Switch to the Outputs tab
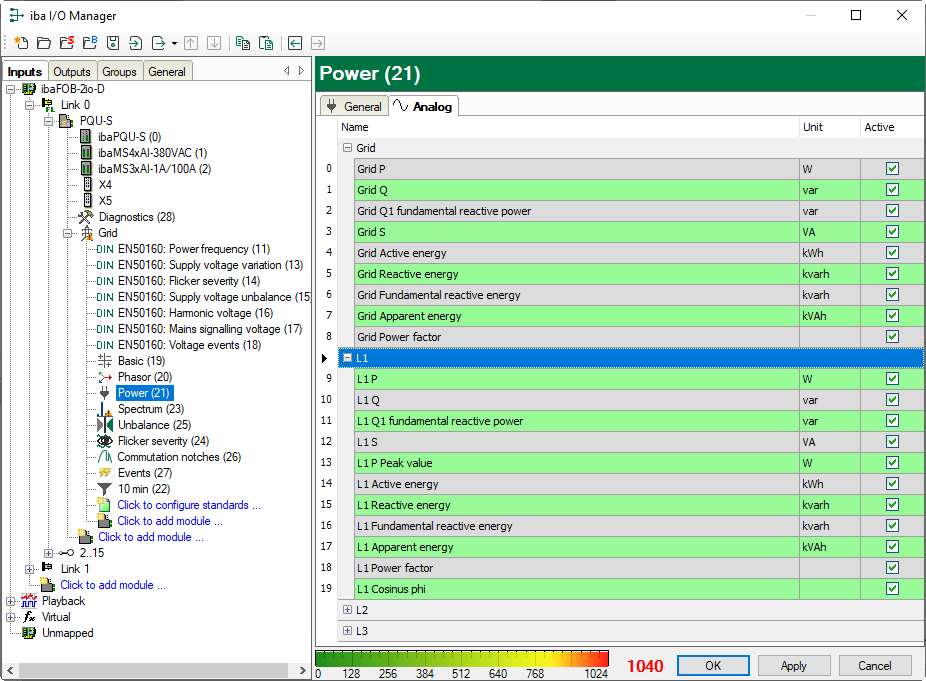 [x=72, y=72]
